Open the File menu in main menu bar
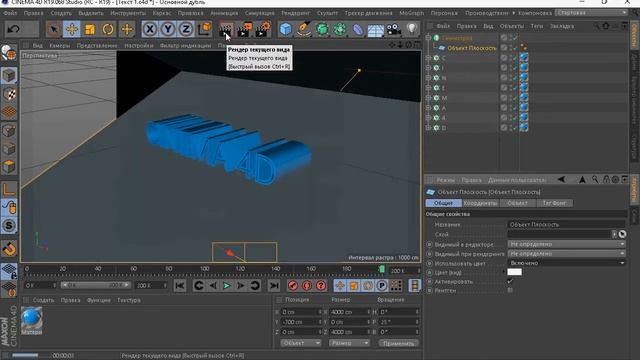The width and height of the screenshot is (640, 360). click(x=10, y=13)
